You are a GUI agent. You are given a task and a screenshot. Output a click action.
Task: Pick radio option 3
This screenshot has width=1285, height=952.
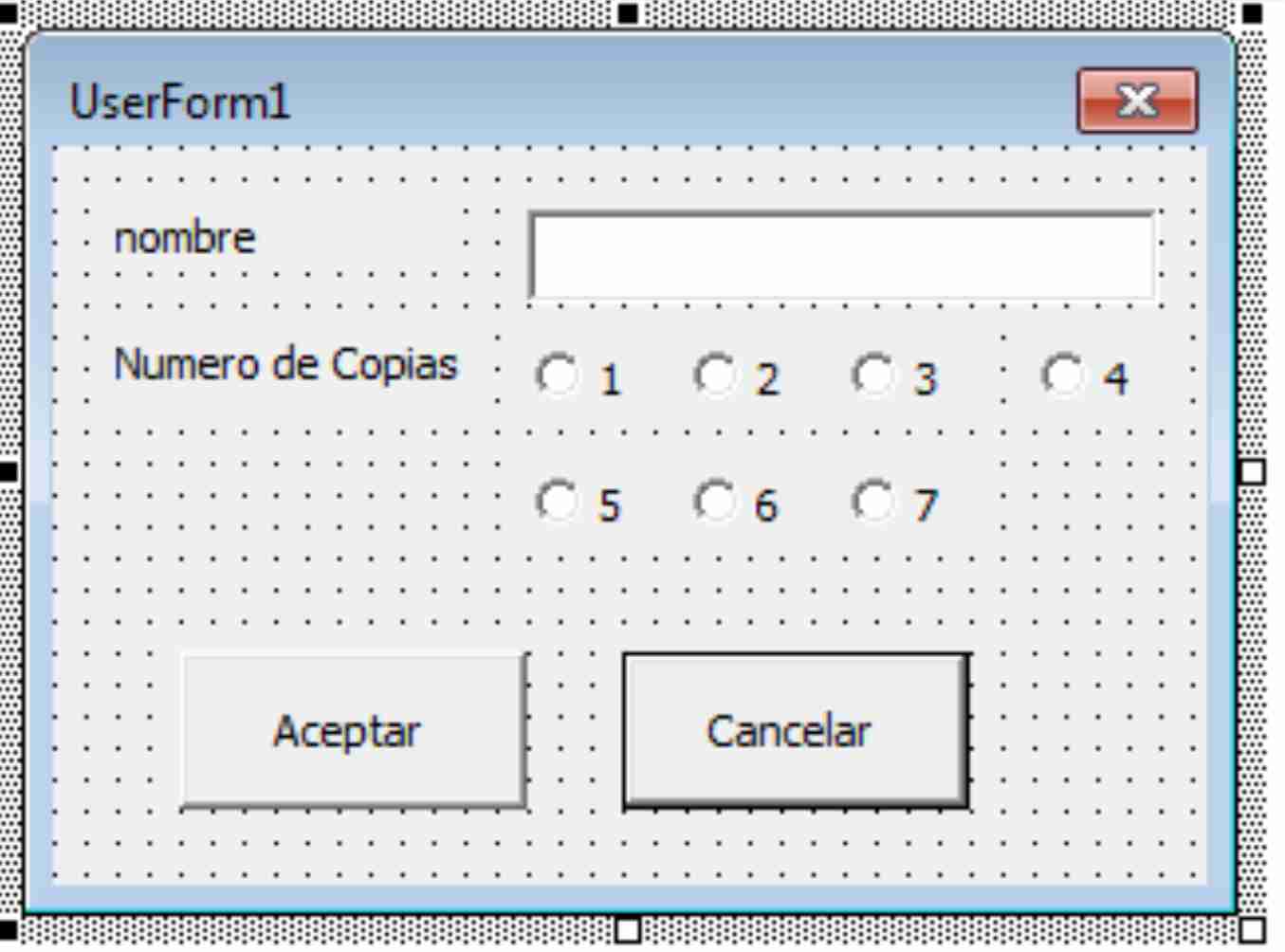(x=873, y=375)
